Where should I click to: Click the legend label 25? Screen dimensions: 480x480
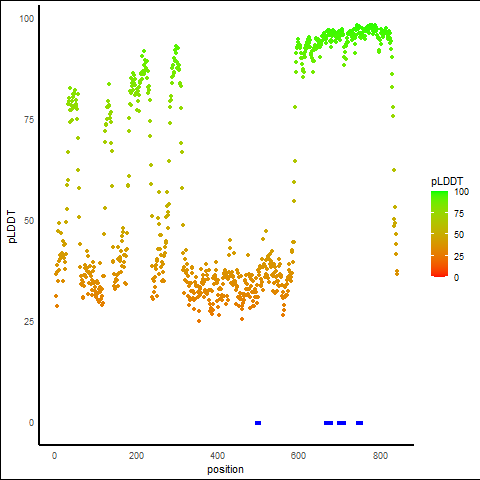[x=459, y=257]
